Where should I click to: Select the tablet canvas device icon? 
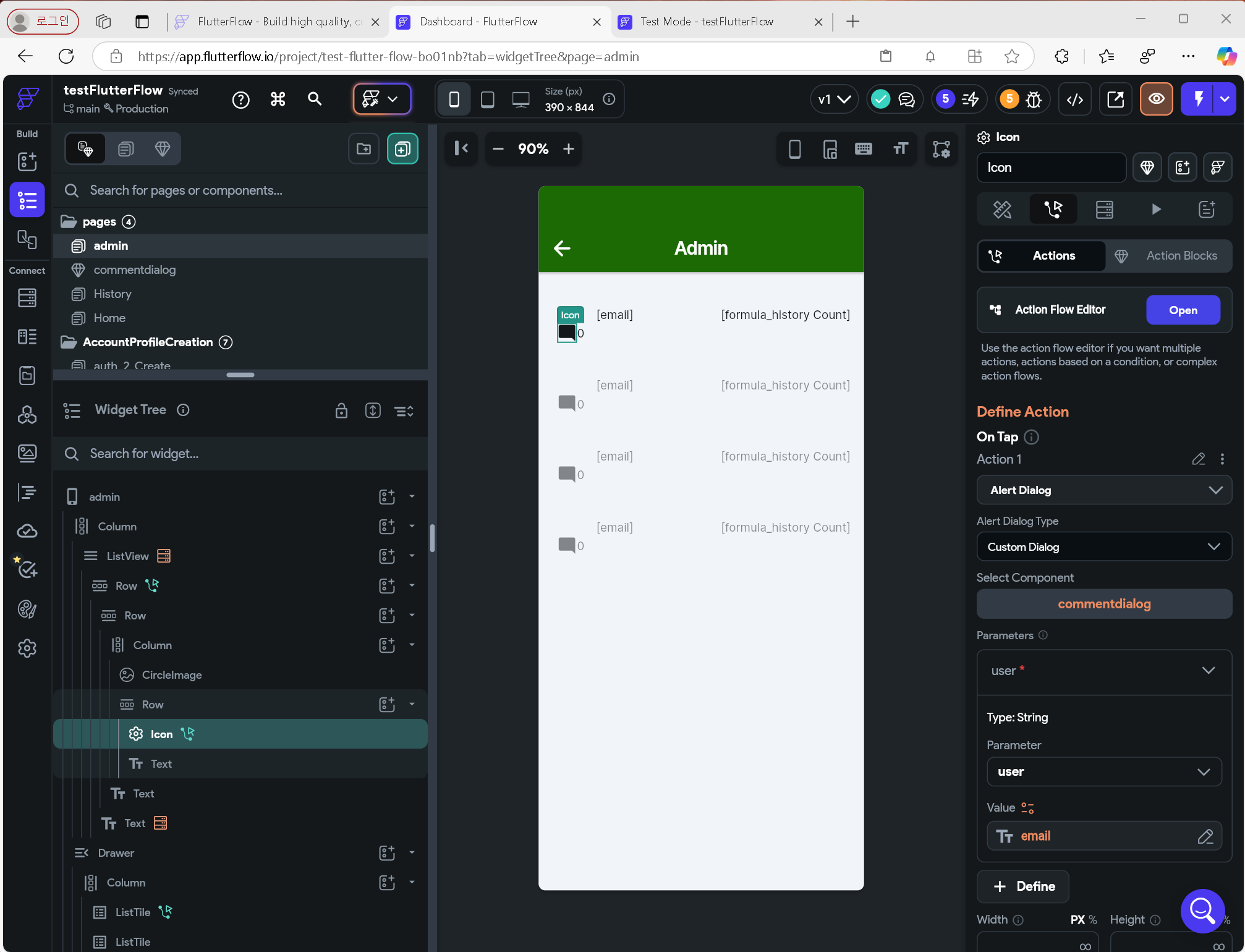tap(487, 99)
